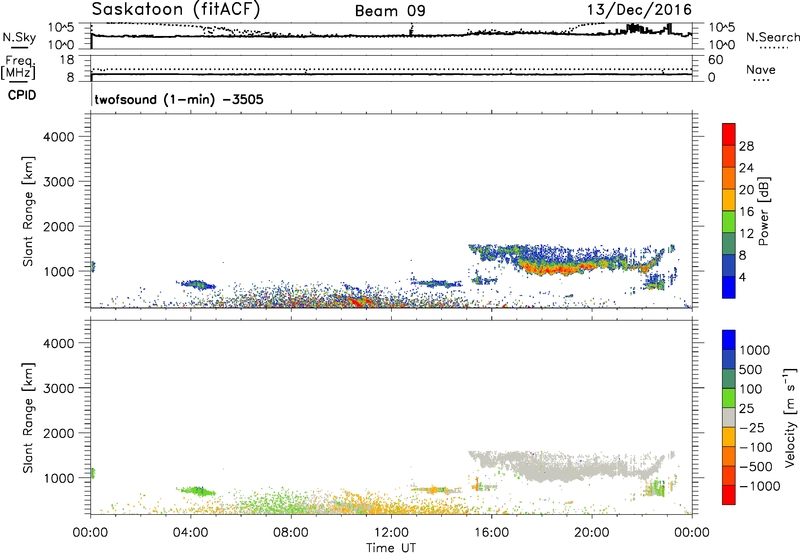Pick the grey −25 to 25 velocity colorbar segment
The width and height of the screenshot is (800, 554).
(729, 417)
